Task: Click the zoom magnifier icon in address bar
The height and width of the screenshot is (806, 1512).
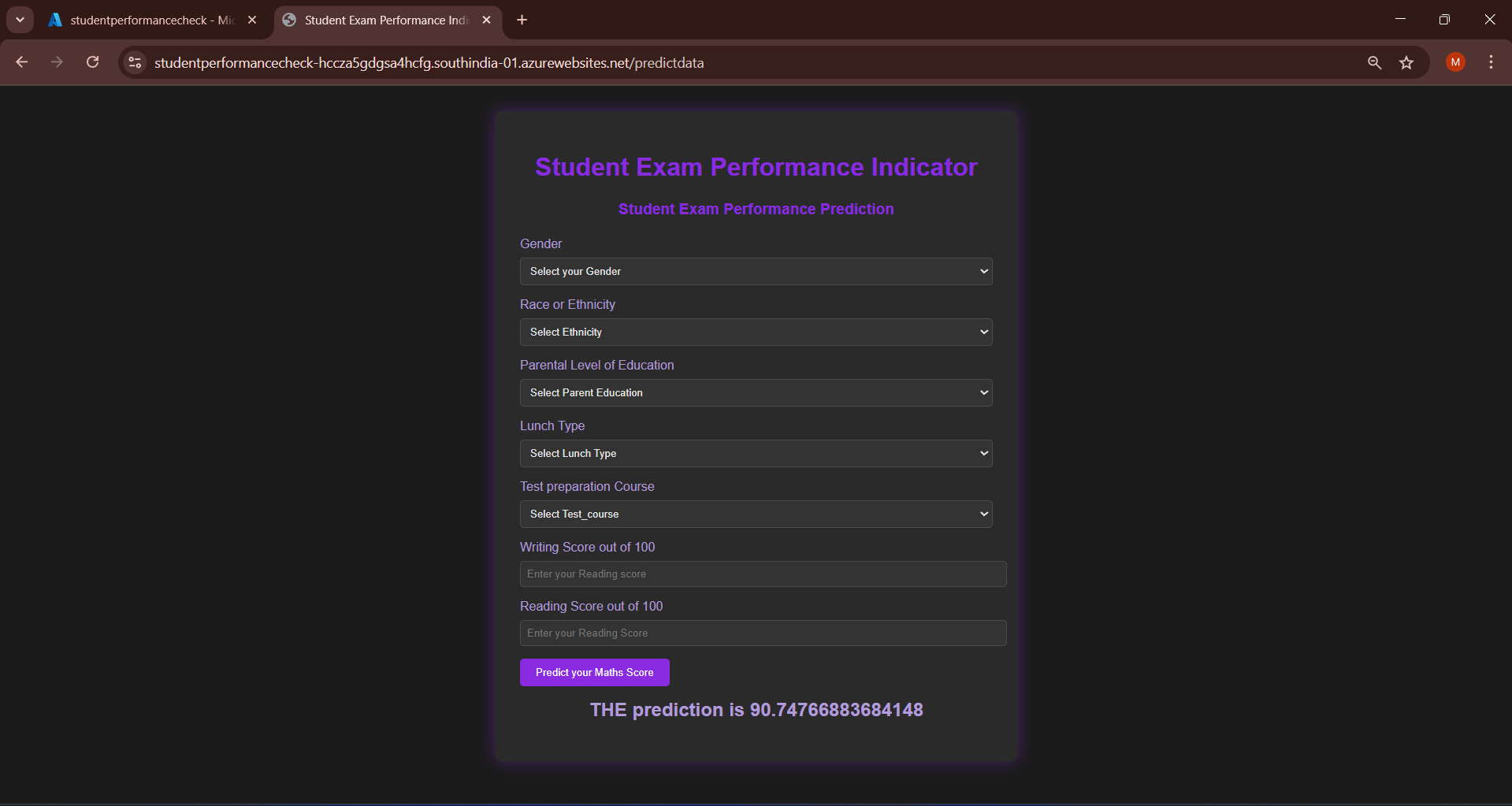Action: (1374, 62)
